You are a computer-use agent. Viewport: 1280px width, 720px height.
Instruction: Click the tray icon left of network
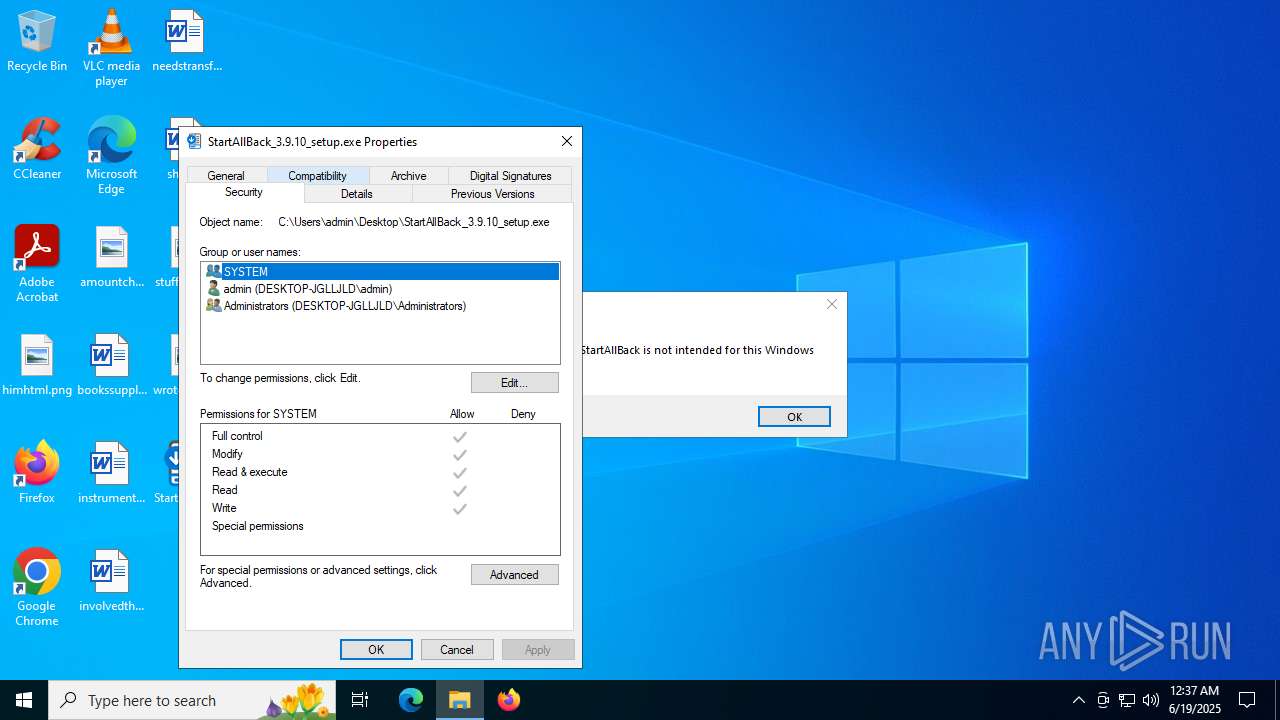pyautogui.click(x=1103, y=700)
